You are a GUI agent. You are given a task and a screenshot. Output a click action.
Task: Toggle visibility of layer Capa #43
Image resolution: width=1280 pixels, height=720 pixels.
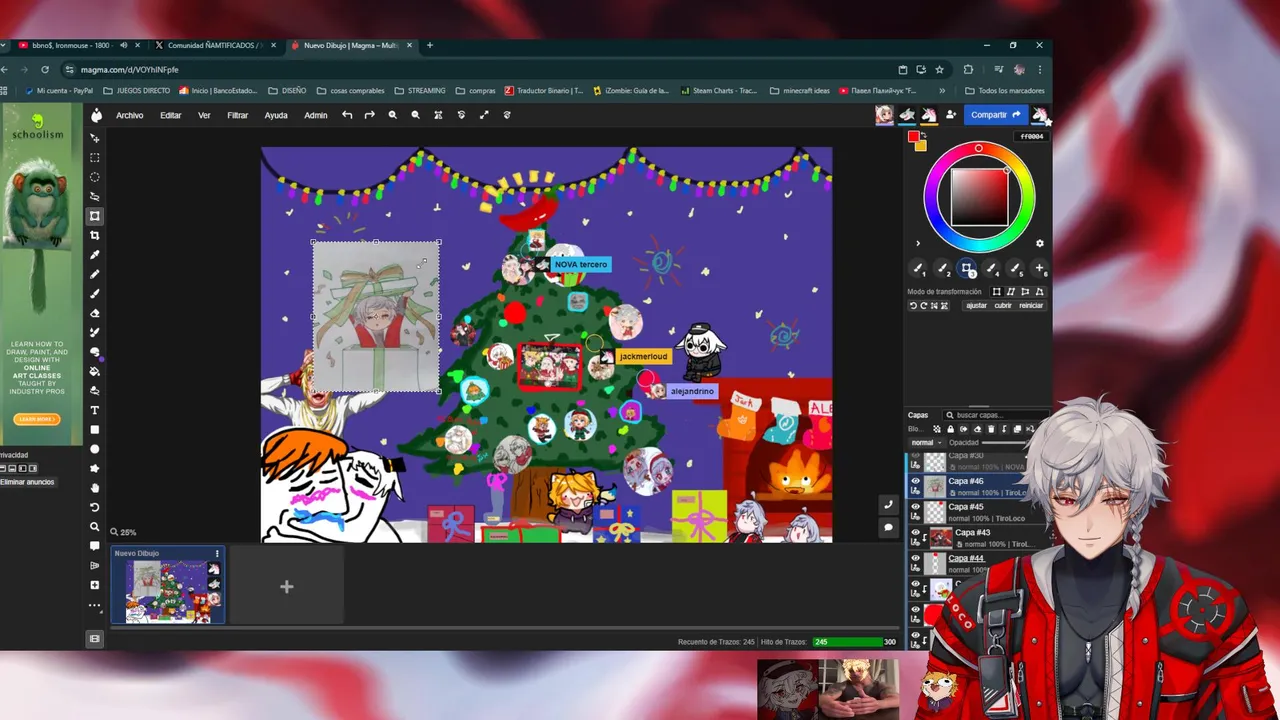[x=915, y=533]
